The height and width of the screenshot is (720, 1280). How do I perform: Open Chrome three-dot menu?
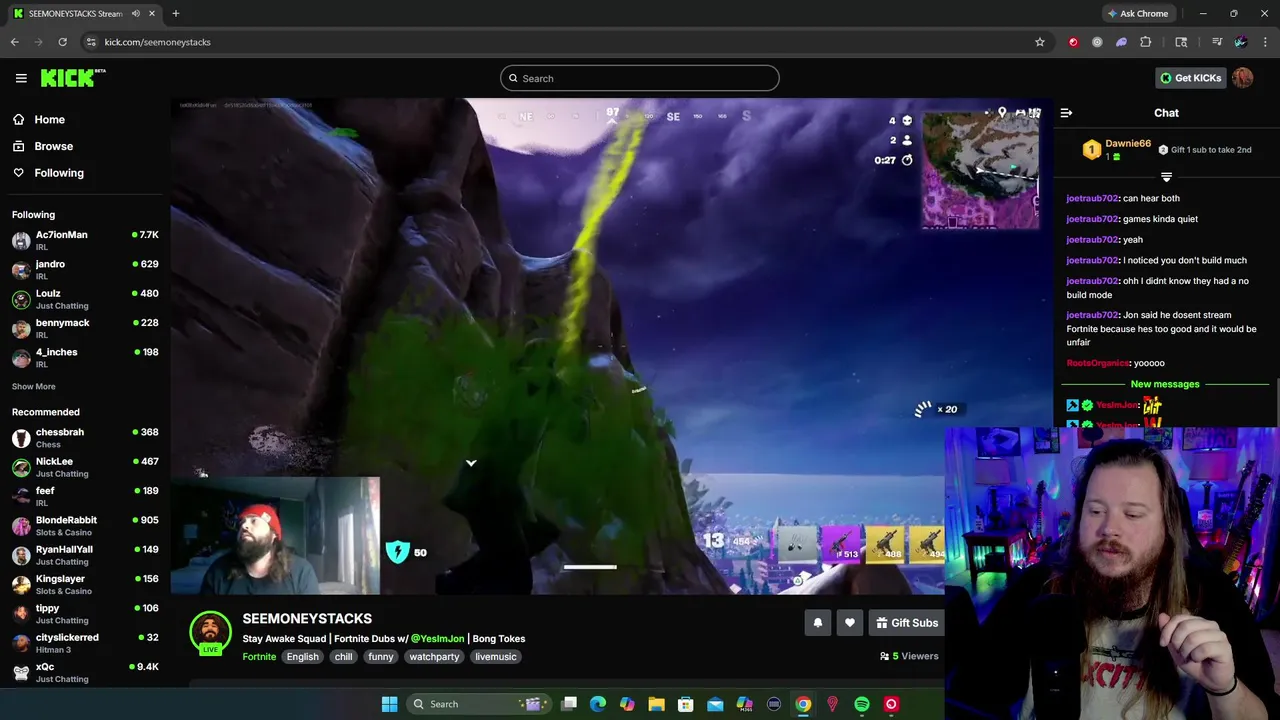[1265, 42]
